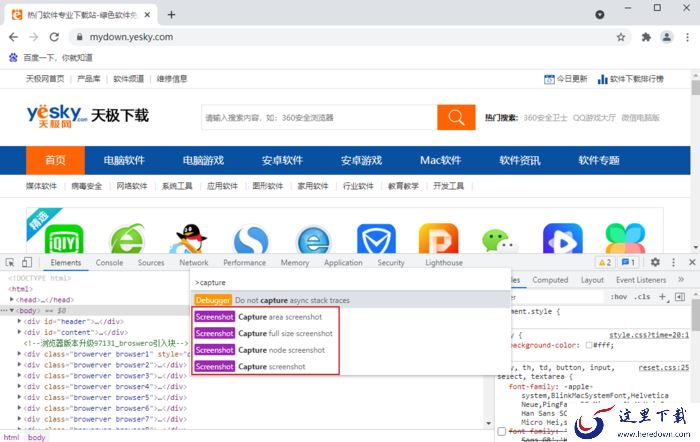Screen dimensions: 700x442
Task: Toggle the .cls class editor button
Action: click(x=642, y=297)
